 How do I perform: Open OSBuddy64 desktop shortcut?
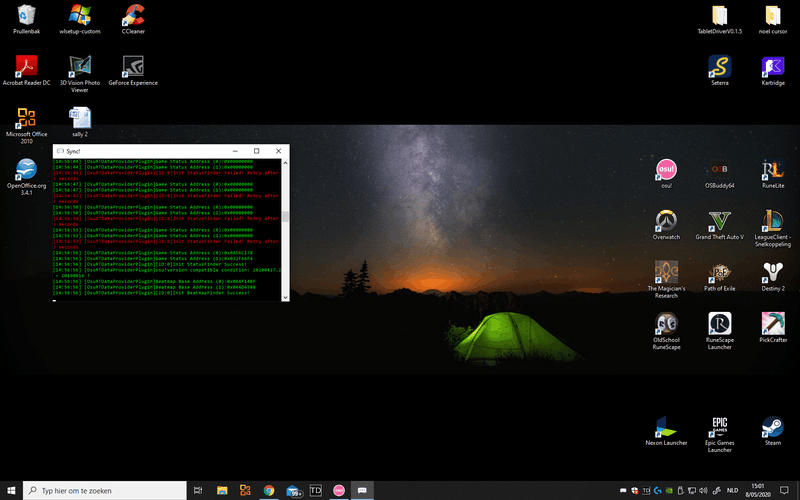(719, 173)
